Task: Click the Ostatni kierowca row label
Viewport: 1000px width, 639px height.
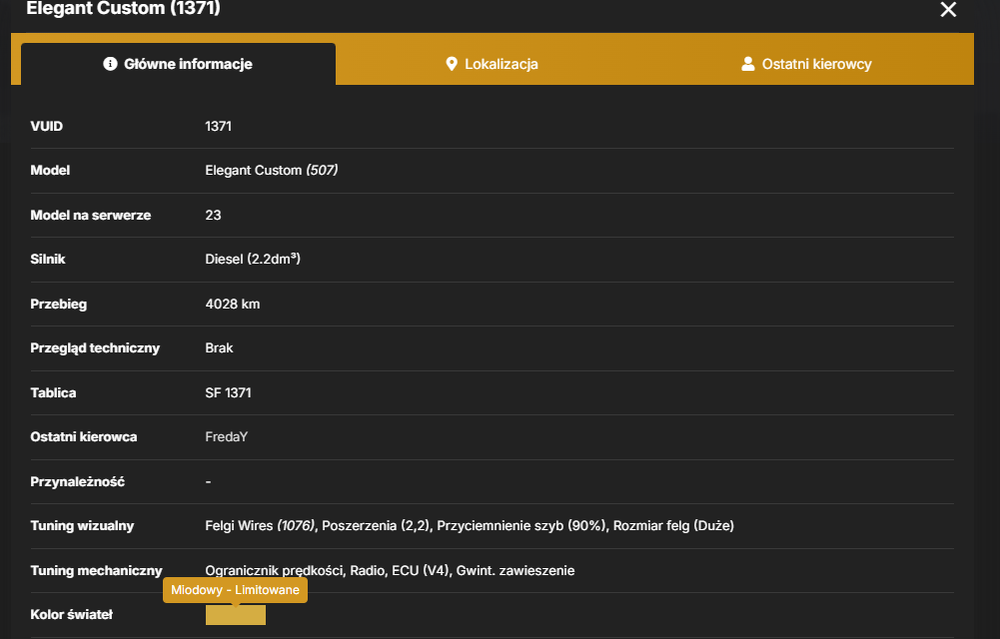Action: 84,437
